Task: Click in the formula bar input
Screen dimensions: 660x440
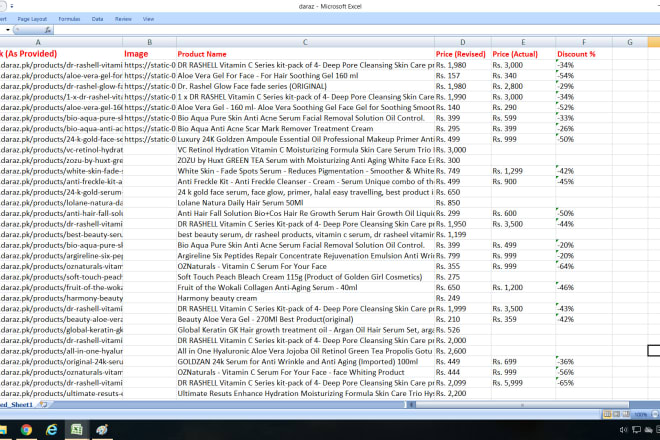Action: (x=356, y=30)
